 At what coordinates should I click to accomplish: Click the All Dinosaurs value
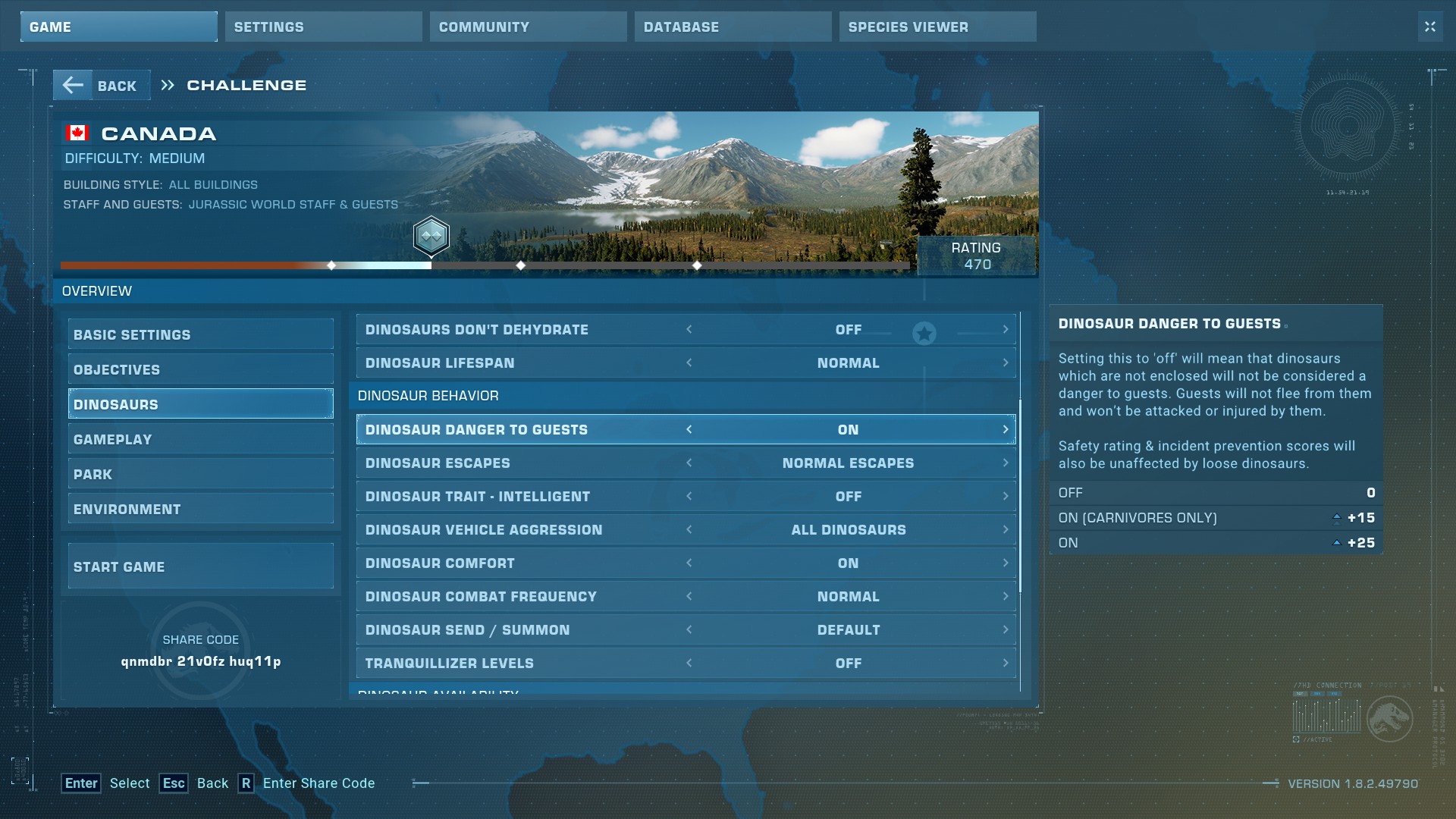click(848, 529)
